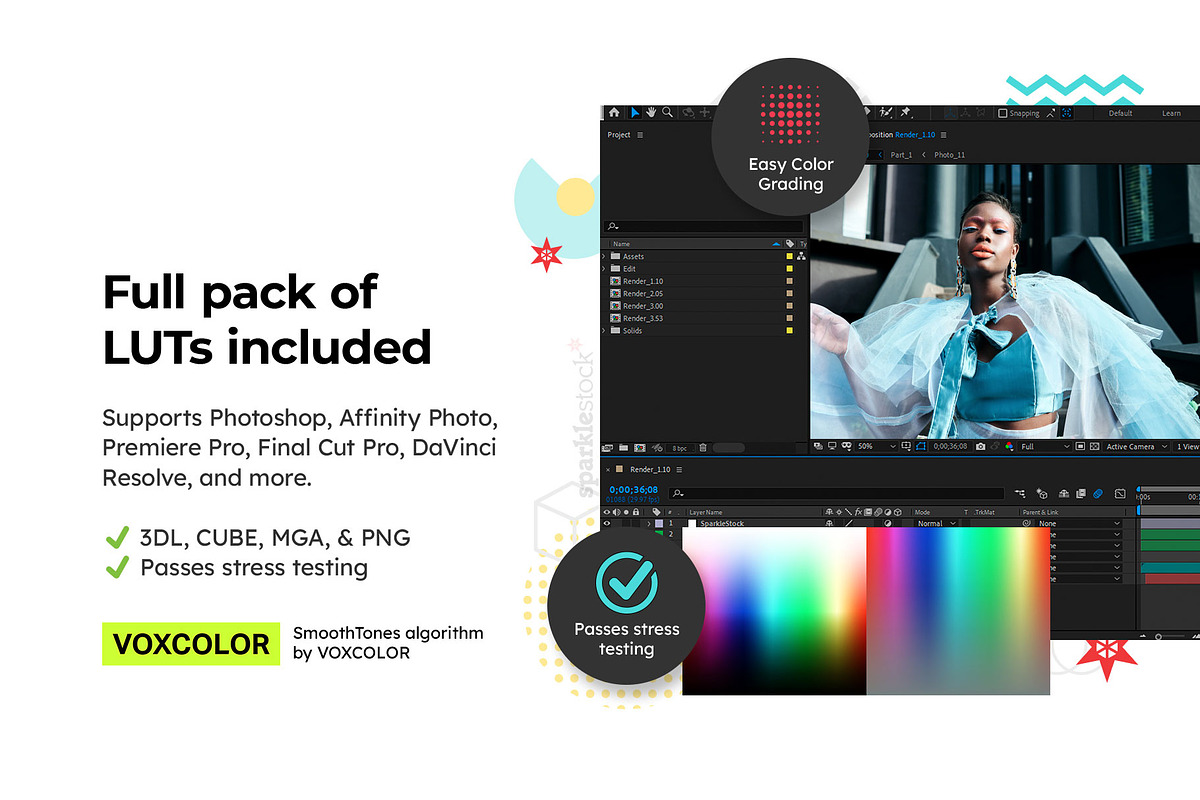Image resolution: width=1200 pixels, height=800 pixels.
Task: Expand the Edit folder
Action: click(603, 269)
